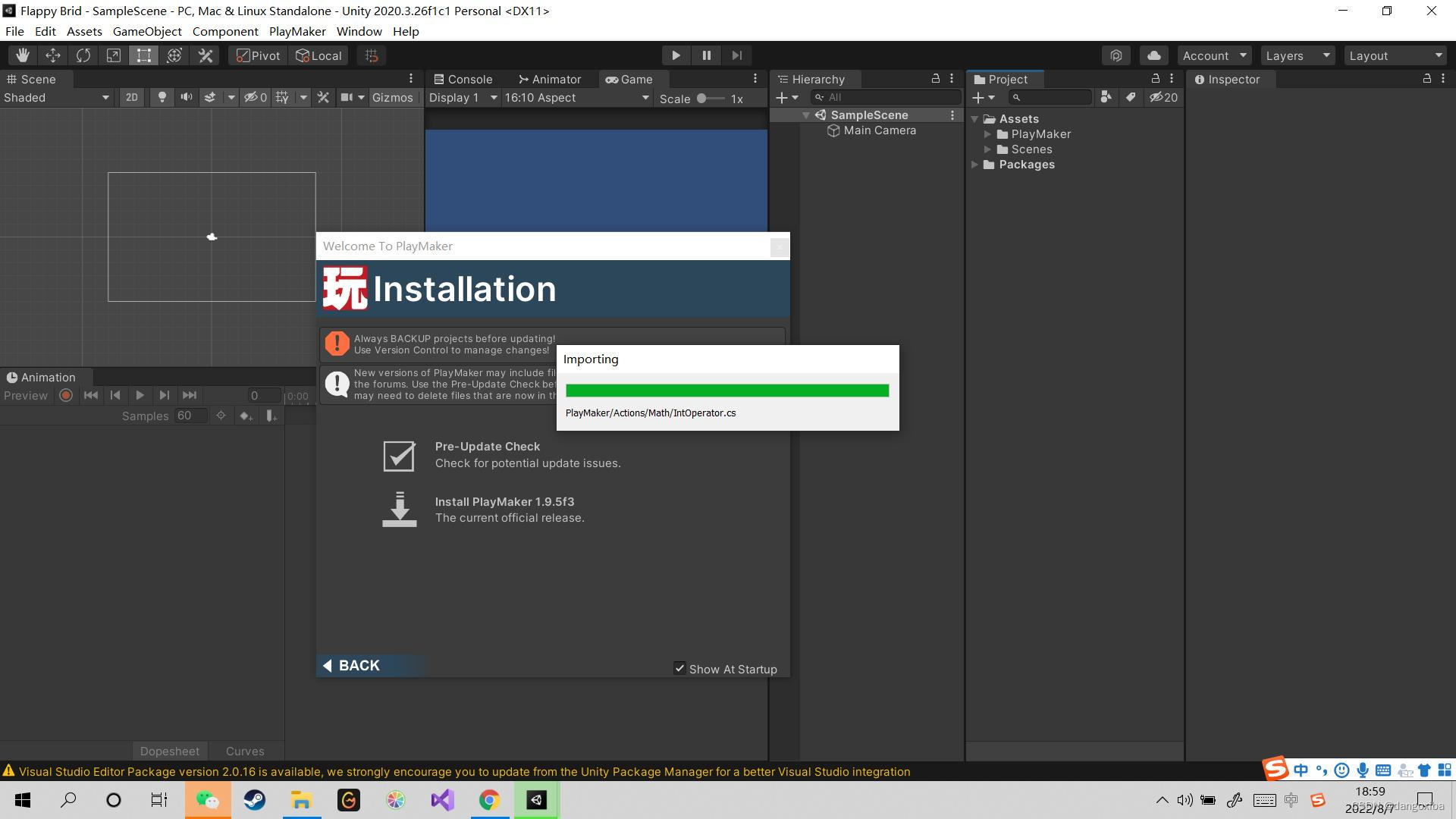Toggle scene audio mute icon
The height and width of the screenshot is (819, 1456).
pyautogui.click(x=186, y=97)
